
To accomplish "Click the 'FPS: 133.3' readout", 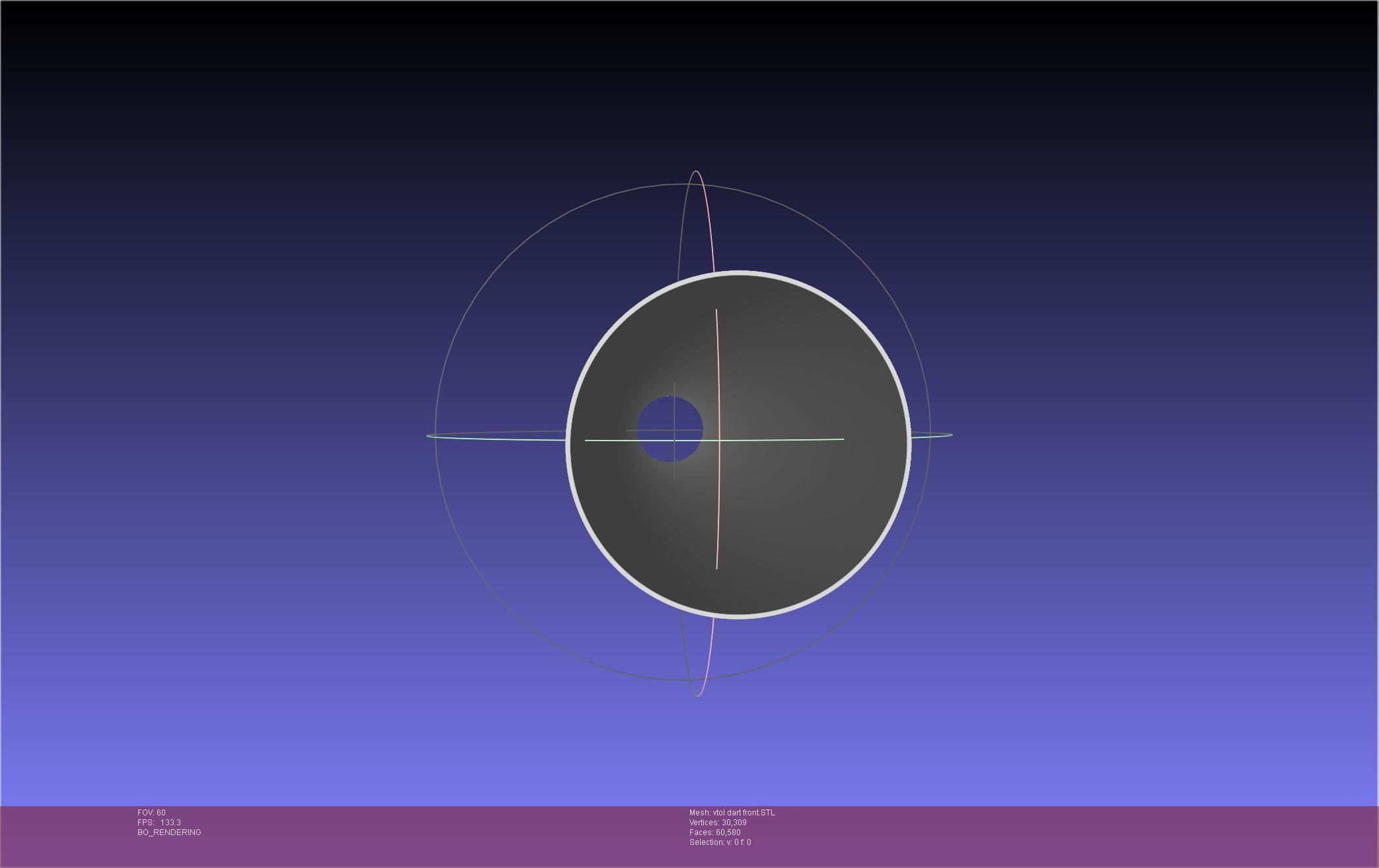I will (x=159, y=823).
